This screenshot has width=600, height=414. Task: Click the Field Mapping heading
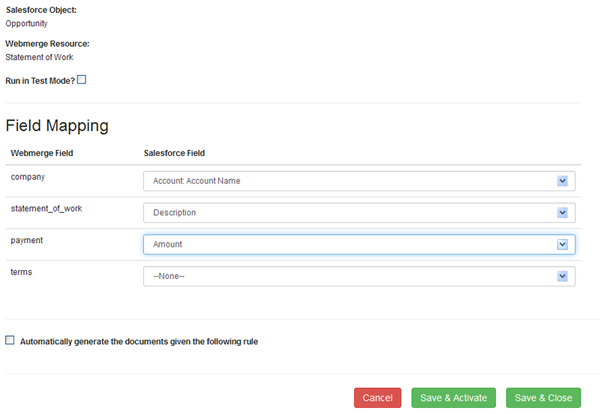click(57, 126)
